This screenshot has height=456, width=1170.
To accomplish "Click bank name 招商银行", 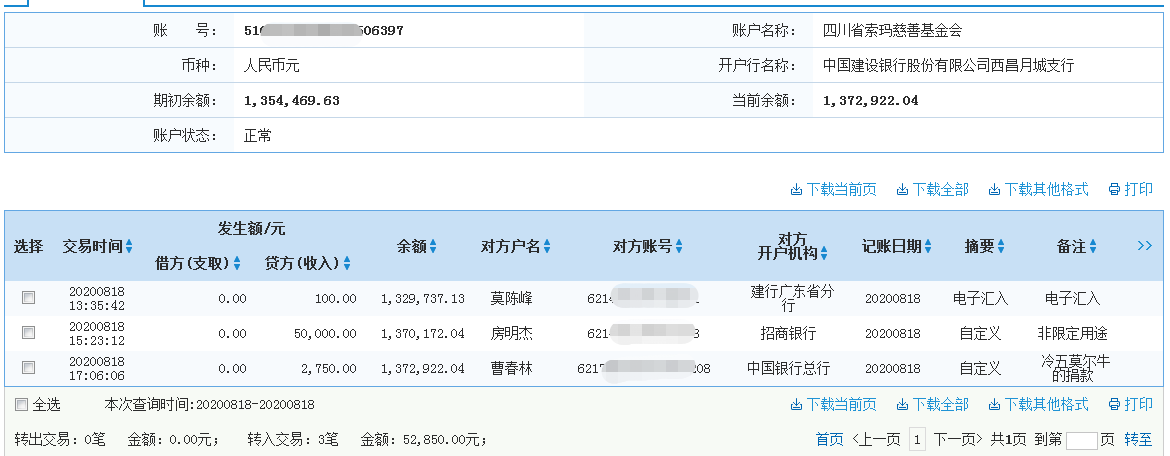I will (788, 333).
